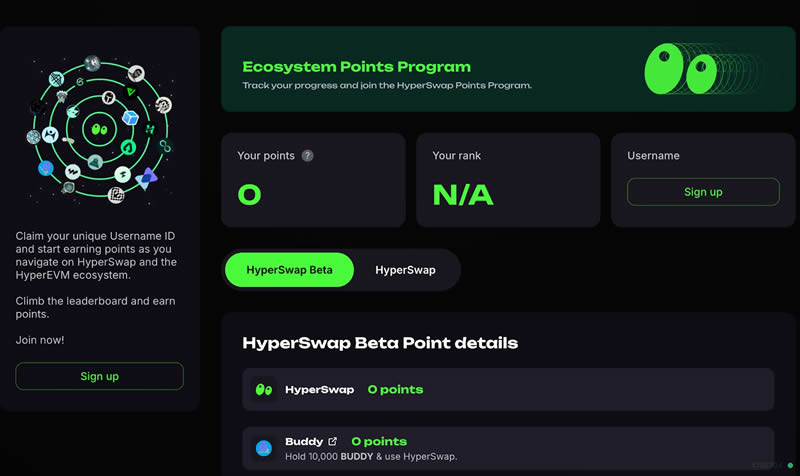Click the Buddy token icon
800x476 pixels.
click(x=264, y=448)
